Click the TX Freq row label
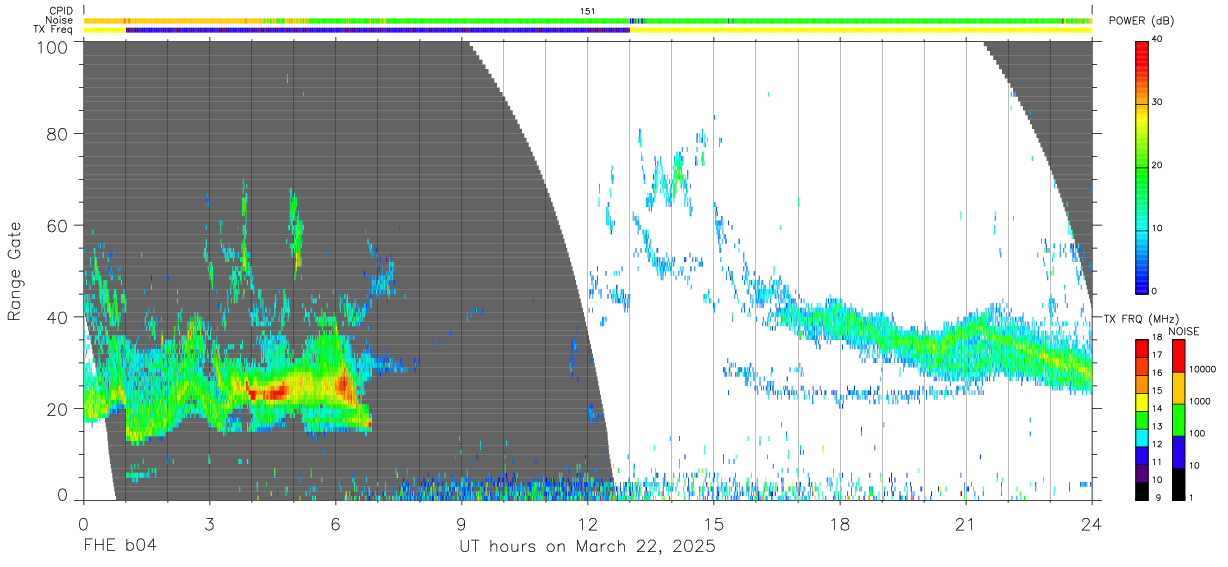The height and width of the screenshot is (567, 1228). click(54, 30)
